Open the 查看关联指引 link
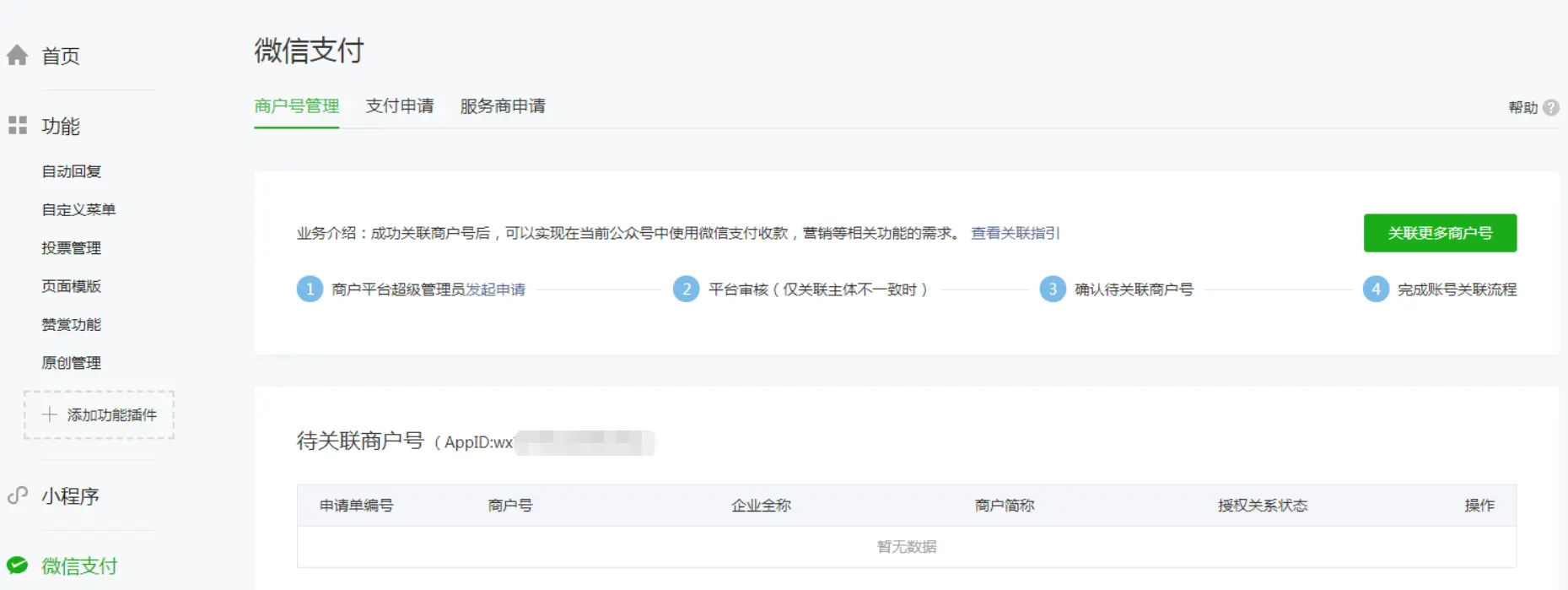 (x=1016, y=233)
